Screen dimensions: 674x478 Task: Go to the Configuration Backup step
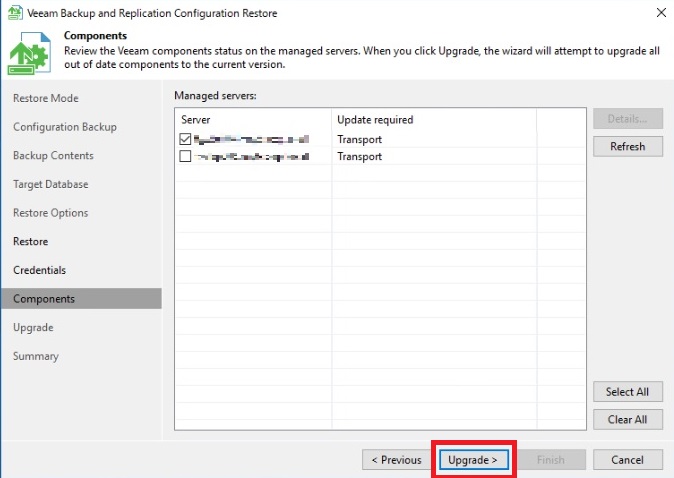point(65,127)
